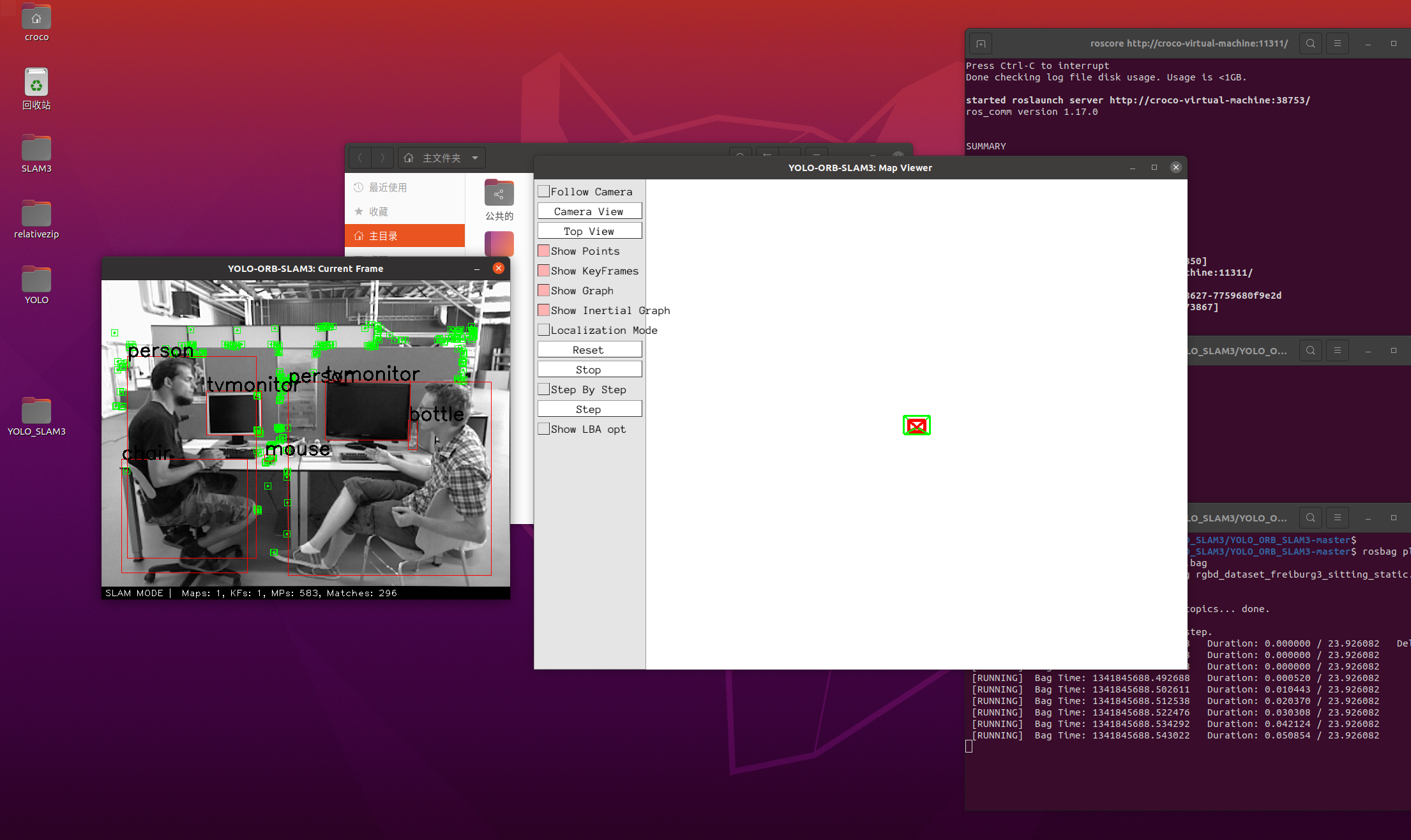Open the roscore terminal hamburger menu
The image size is (1411, 840).
coord(1337,43)
